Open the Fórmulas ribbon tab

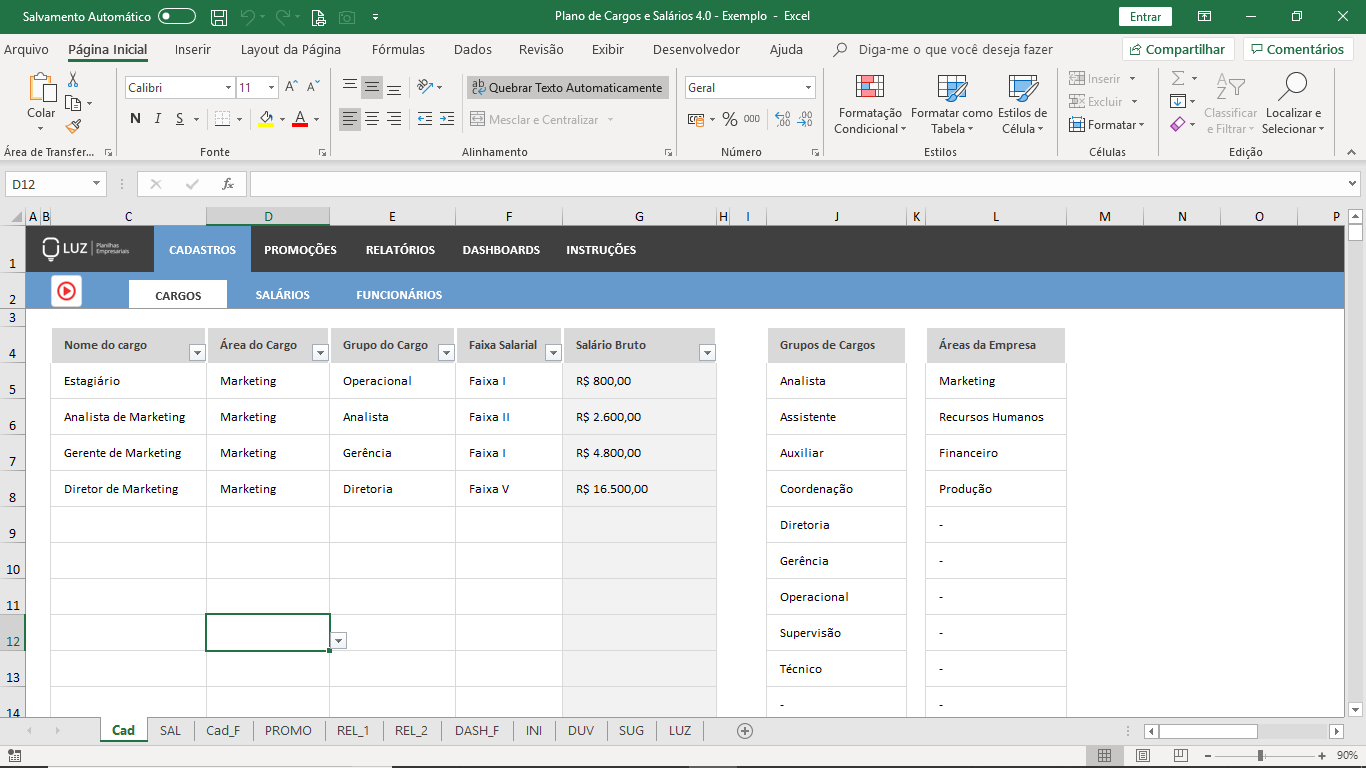click(398, 49)
